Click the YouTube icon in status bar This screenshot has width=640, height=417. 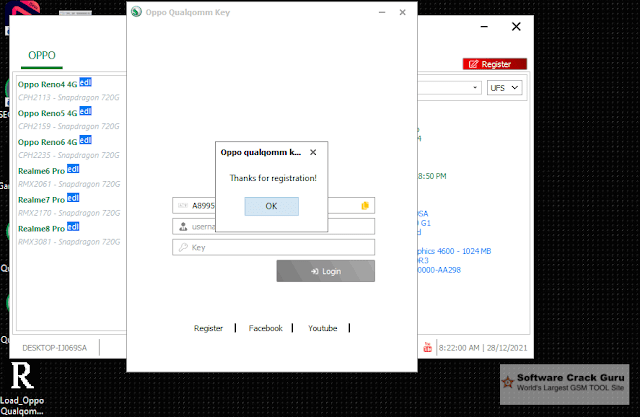427,347
